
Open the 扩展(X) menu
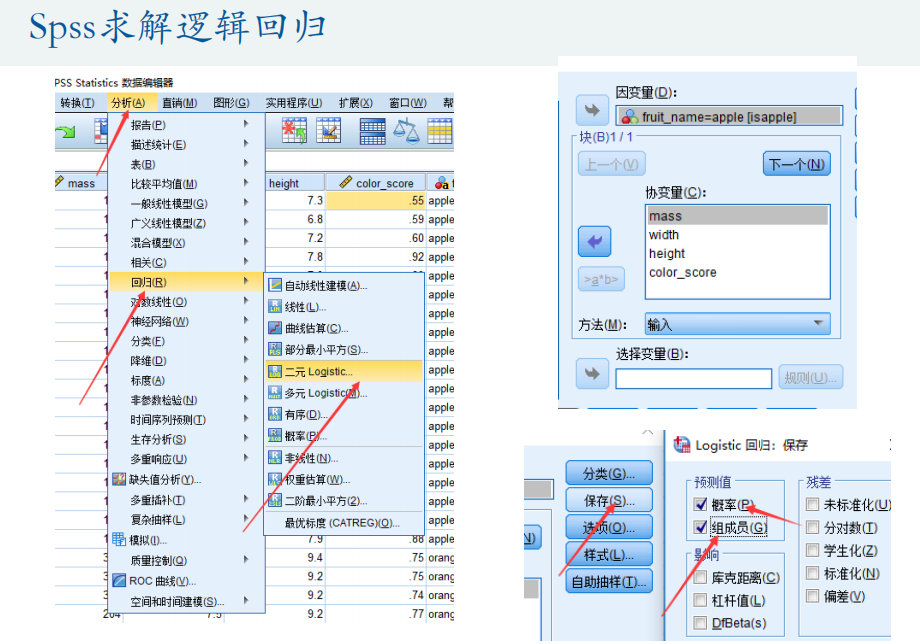pos(356,103)
